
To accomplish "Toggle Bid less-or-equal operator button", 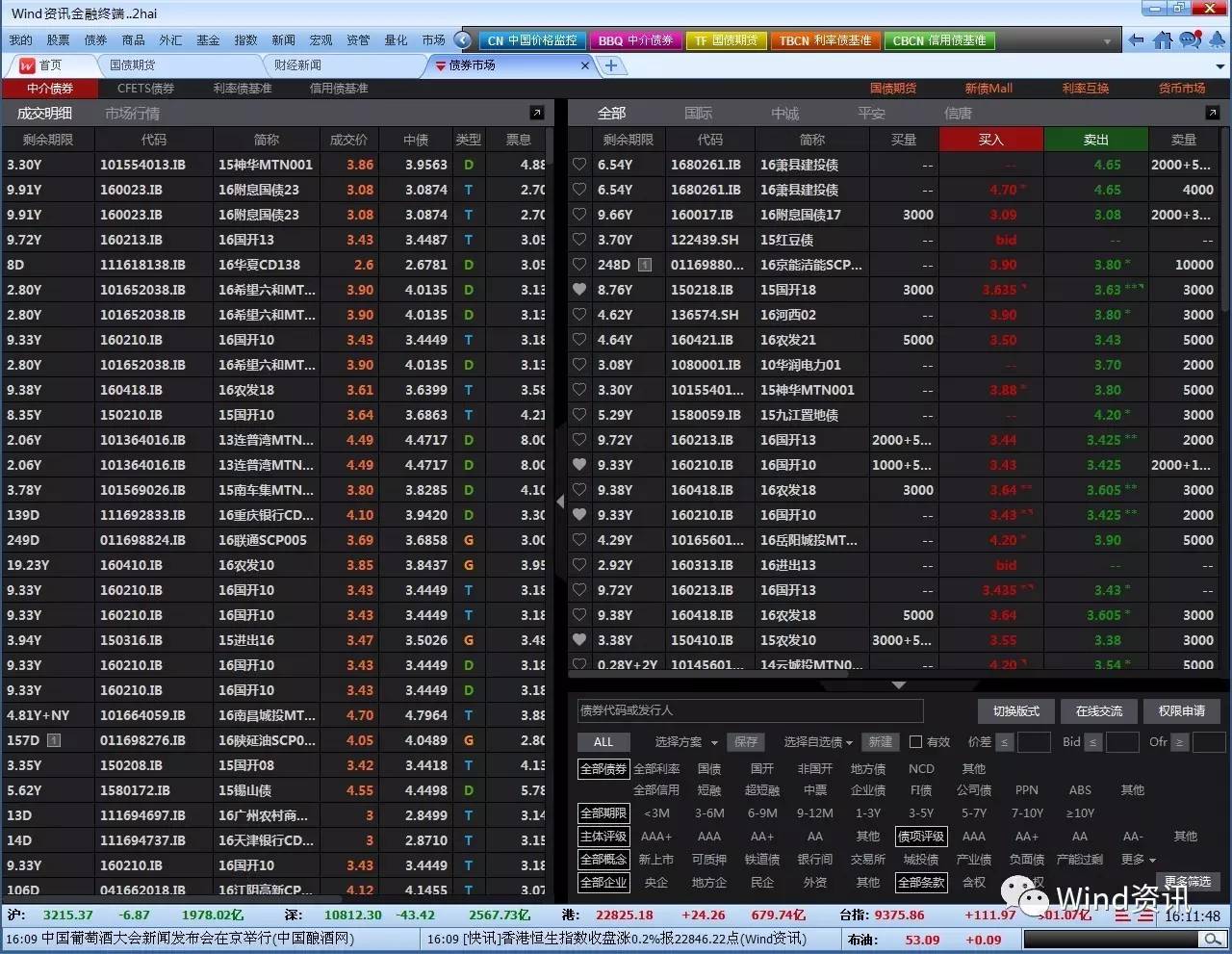I will [1092, 742].
